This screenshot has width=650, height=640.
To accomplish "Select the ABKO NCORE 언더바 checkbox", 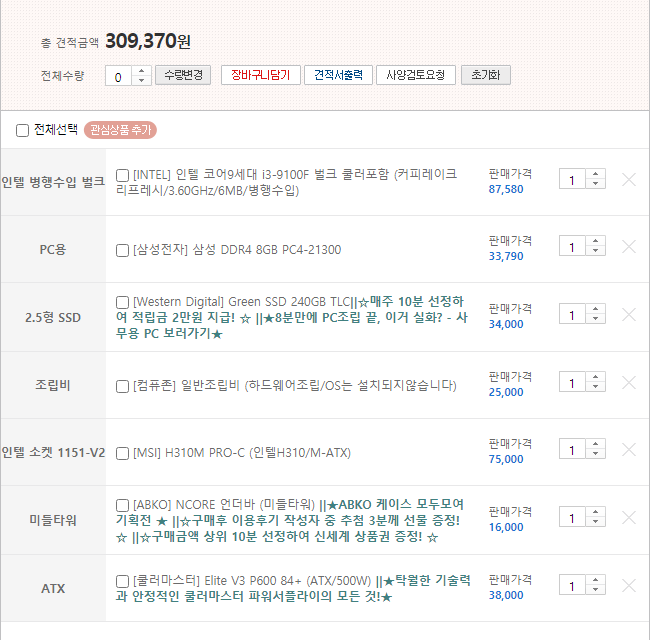I will click(122, 505).
